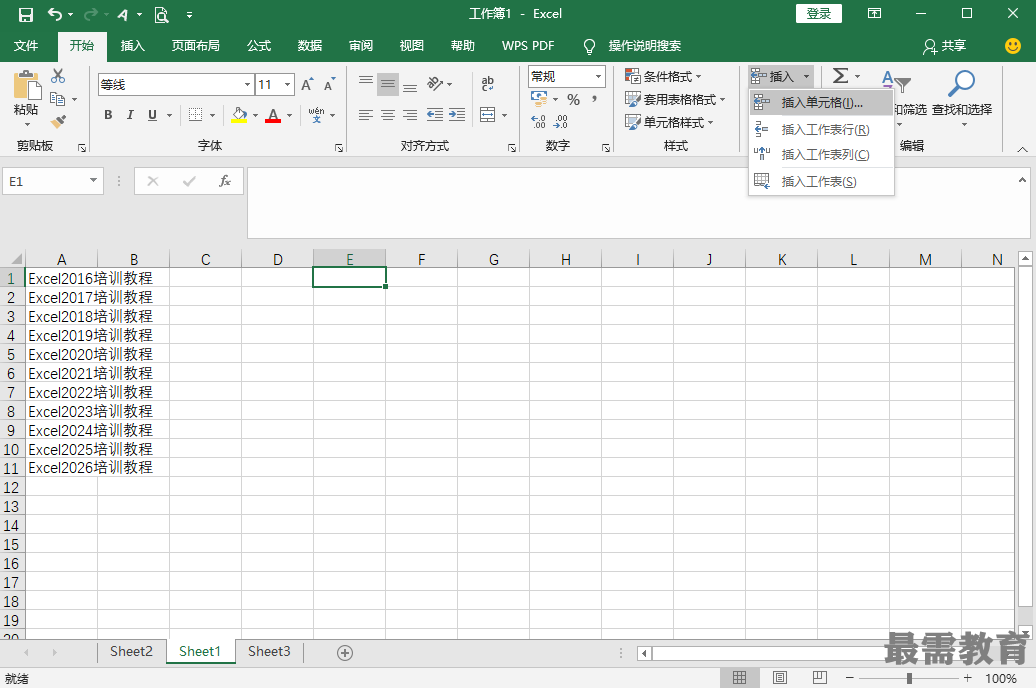Toggle align text left
Screen dimensions: 1036x688
366,115
